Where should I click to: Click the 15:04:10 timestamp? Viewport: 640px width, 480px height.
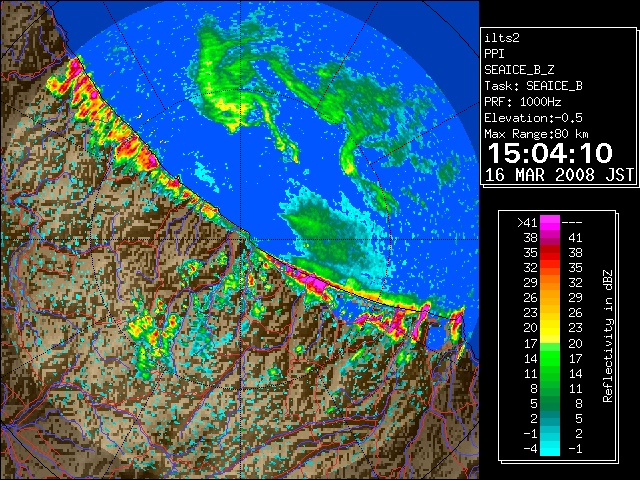click(550, 153)
